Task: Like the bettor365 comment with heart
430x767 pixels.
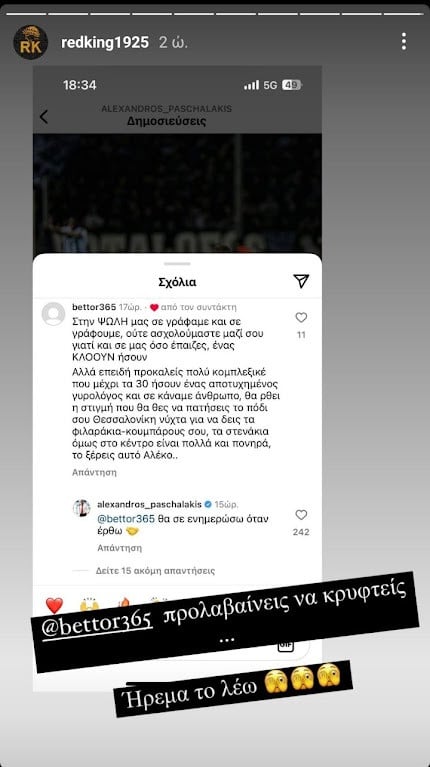Action: tap(301, 318)
